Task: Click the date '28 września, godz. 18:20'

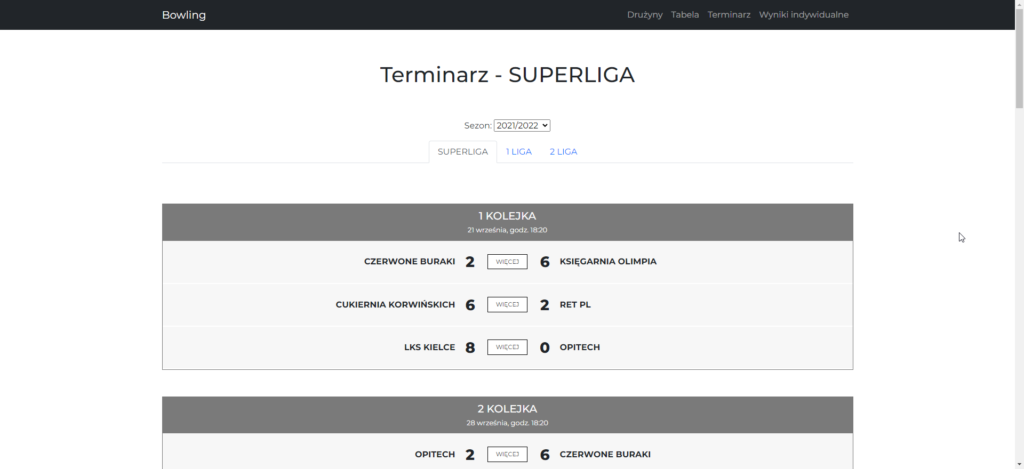Action: point(507,423)
